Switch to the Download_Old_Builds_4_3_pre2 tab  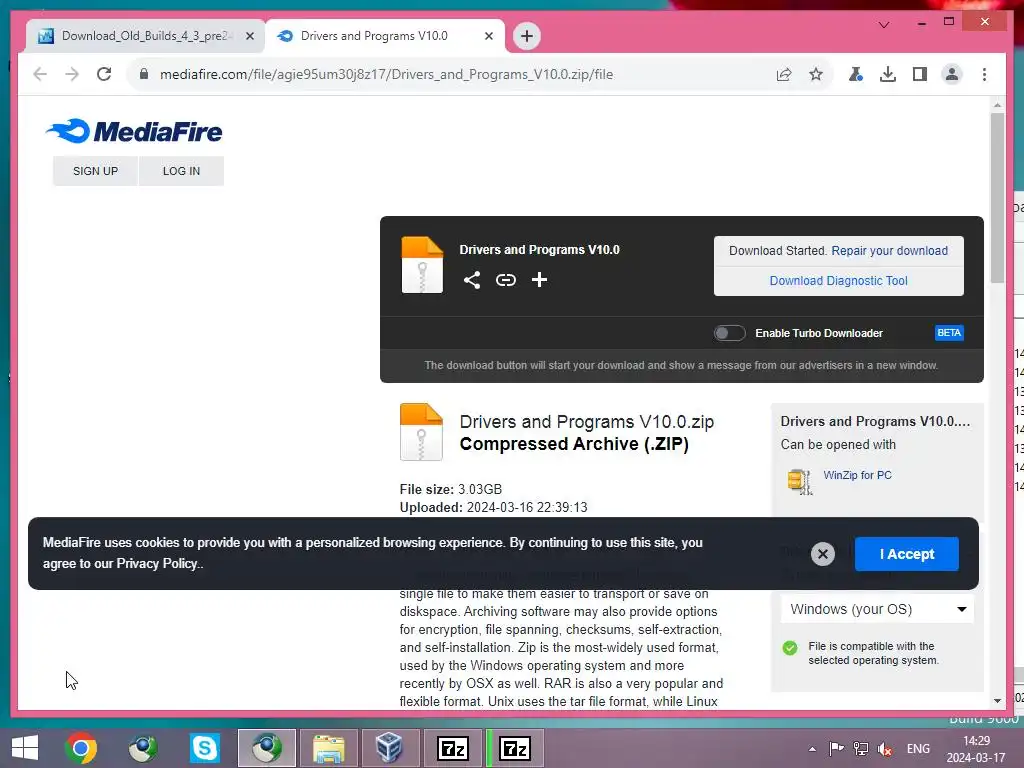point(144,36)
